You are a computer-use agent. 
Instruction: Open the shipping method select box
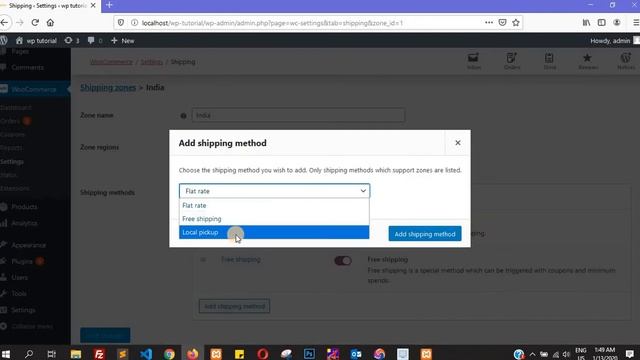(274, 191)
